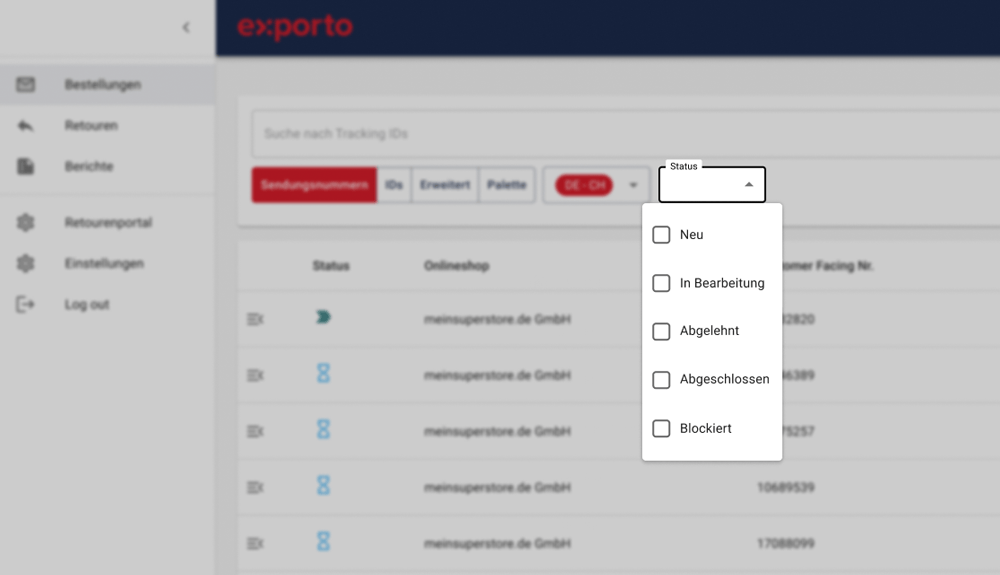The width and height of the screenshot is (1000, 575).
Task: Click the exporto logo in header
Action: 295,27
